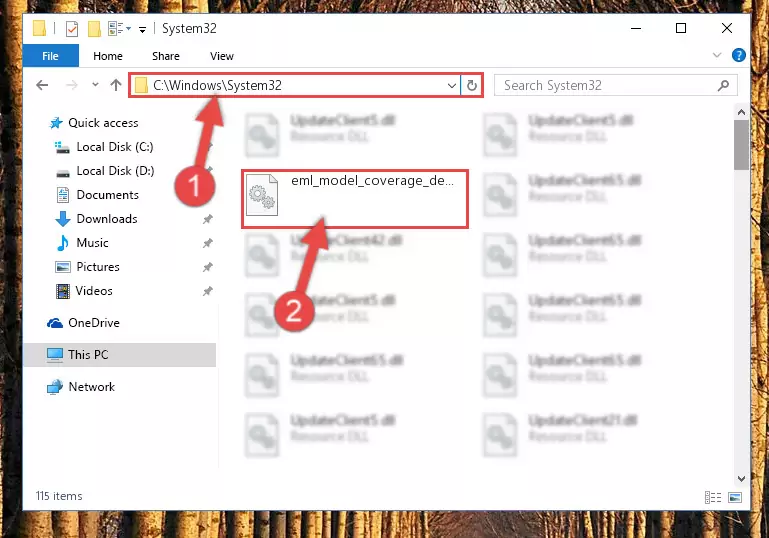
Task: Click the Documents page icon in sidebar
Action: 63,195
